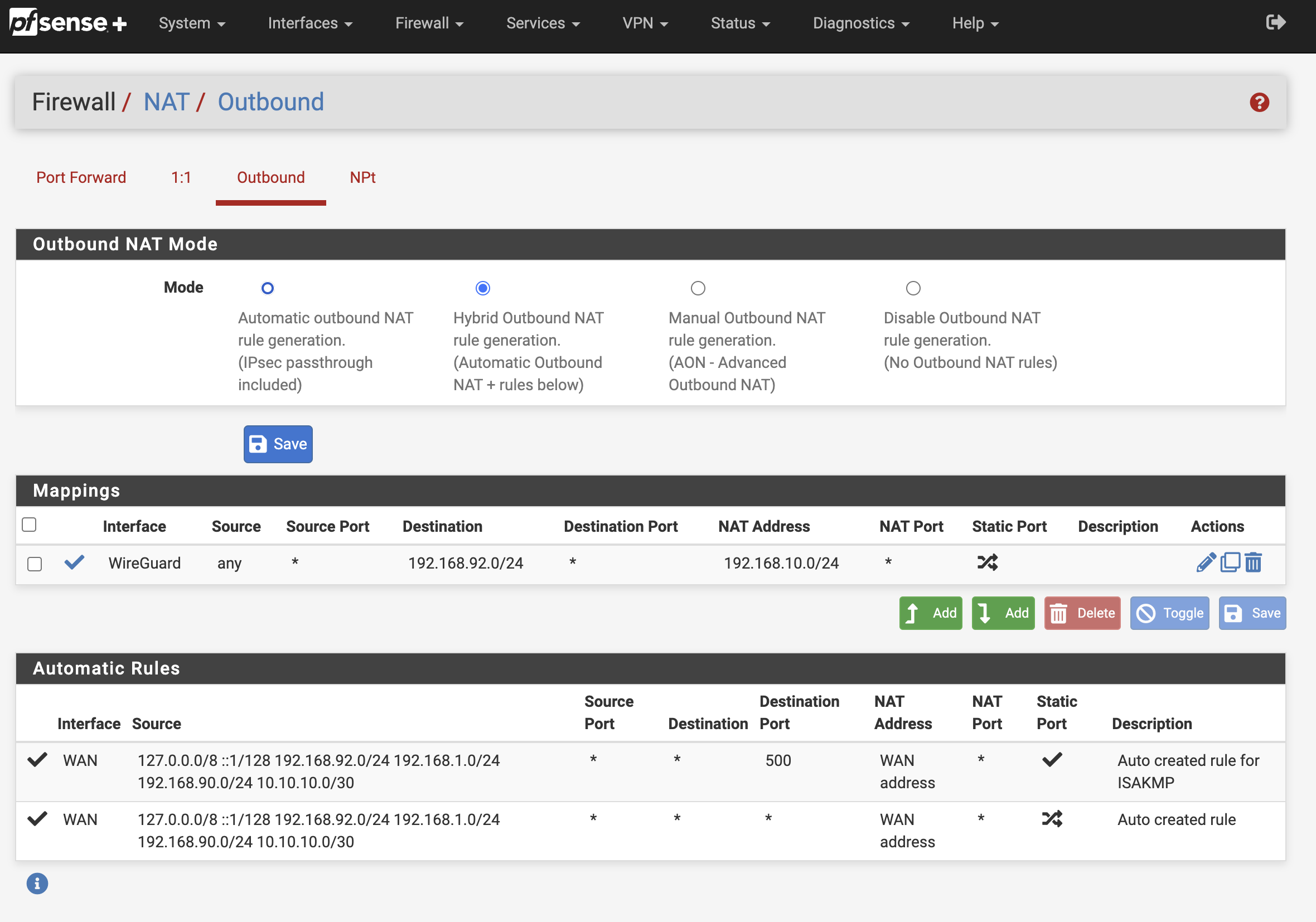Screen dimensions: 1316x922
Task: Click the pfSense logo
Action: 67,22
